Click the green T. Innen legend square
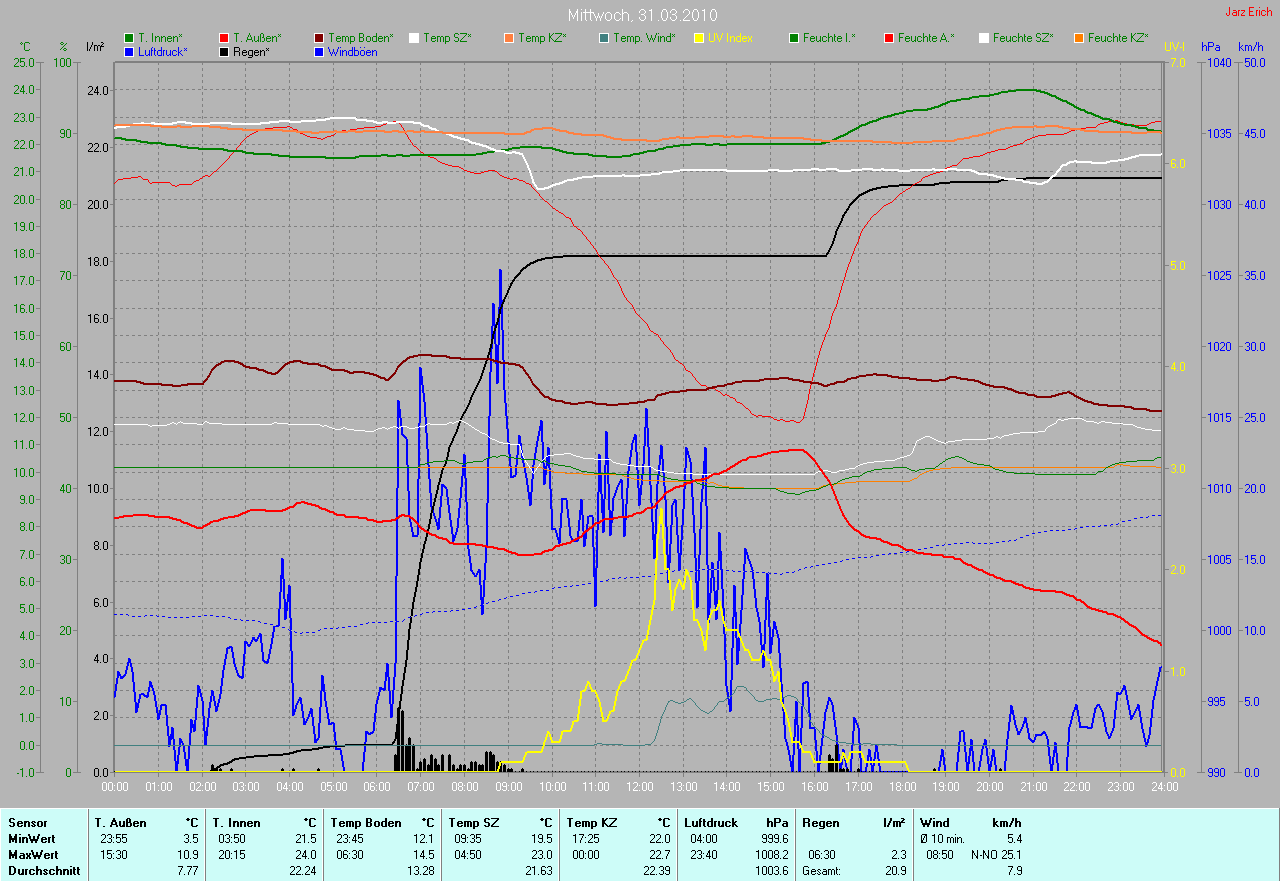This screenshot has height=881, width=1280. (129, 38)
